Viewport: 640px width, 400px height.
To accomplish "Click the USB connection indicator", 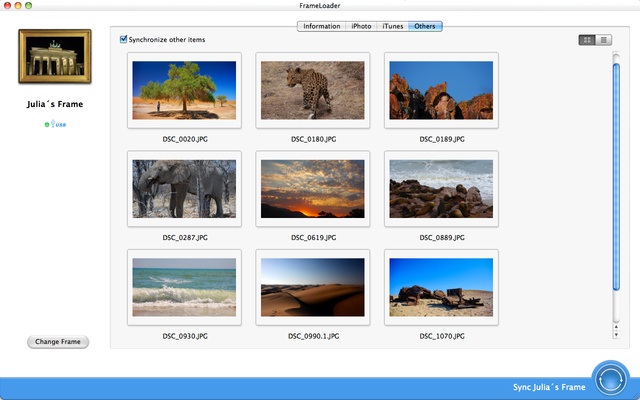I will (x=55, y=124).
